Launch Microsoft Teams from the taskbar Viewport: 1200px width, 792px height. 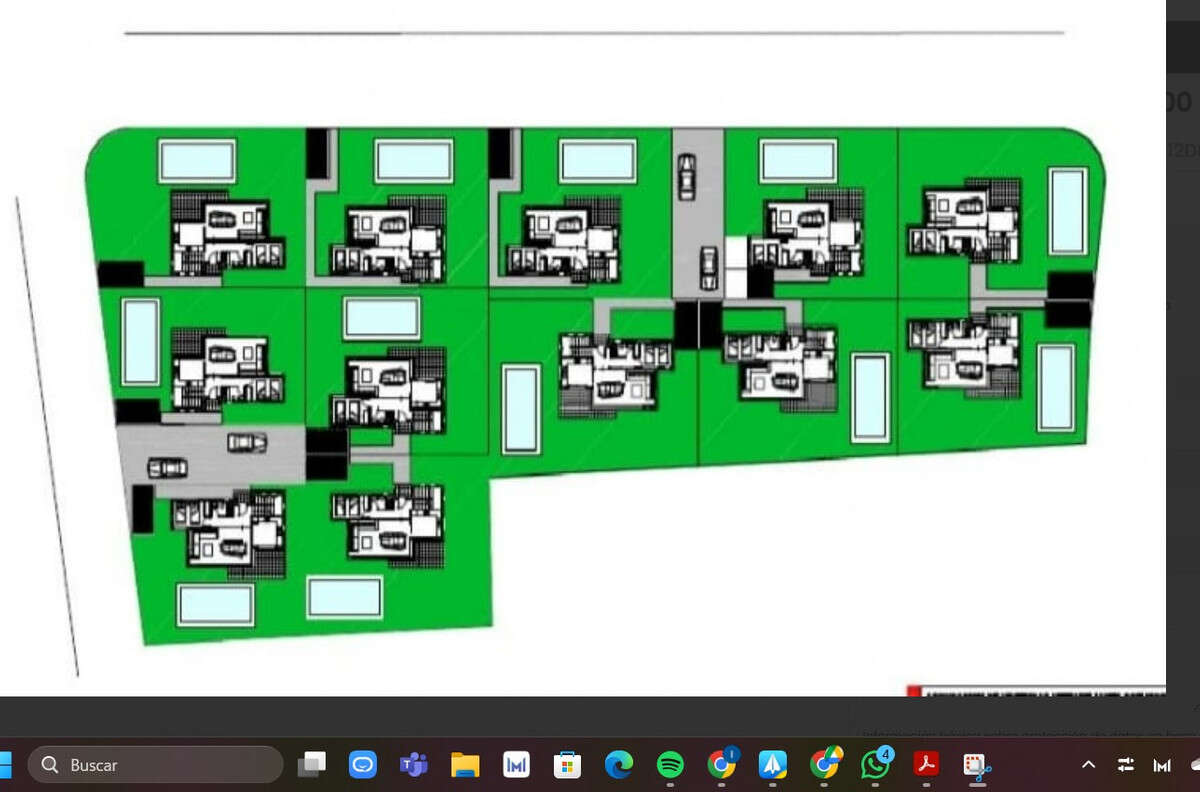point(413,765)
